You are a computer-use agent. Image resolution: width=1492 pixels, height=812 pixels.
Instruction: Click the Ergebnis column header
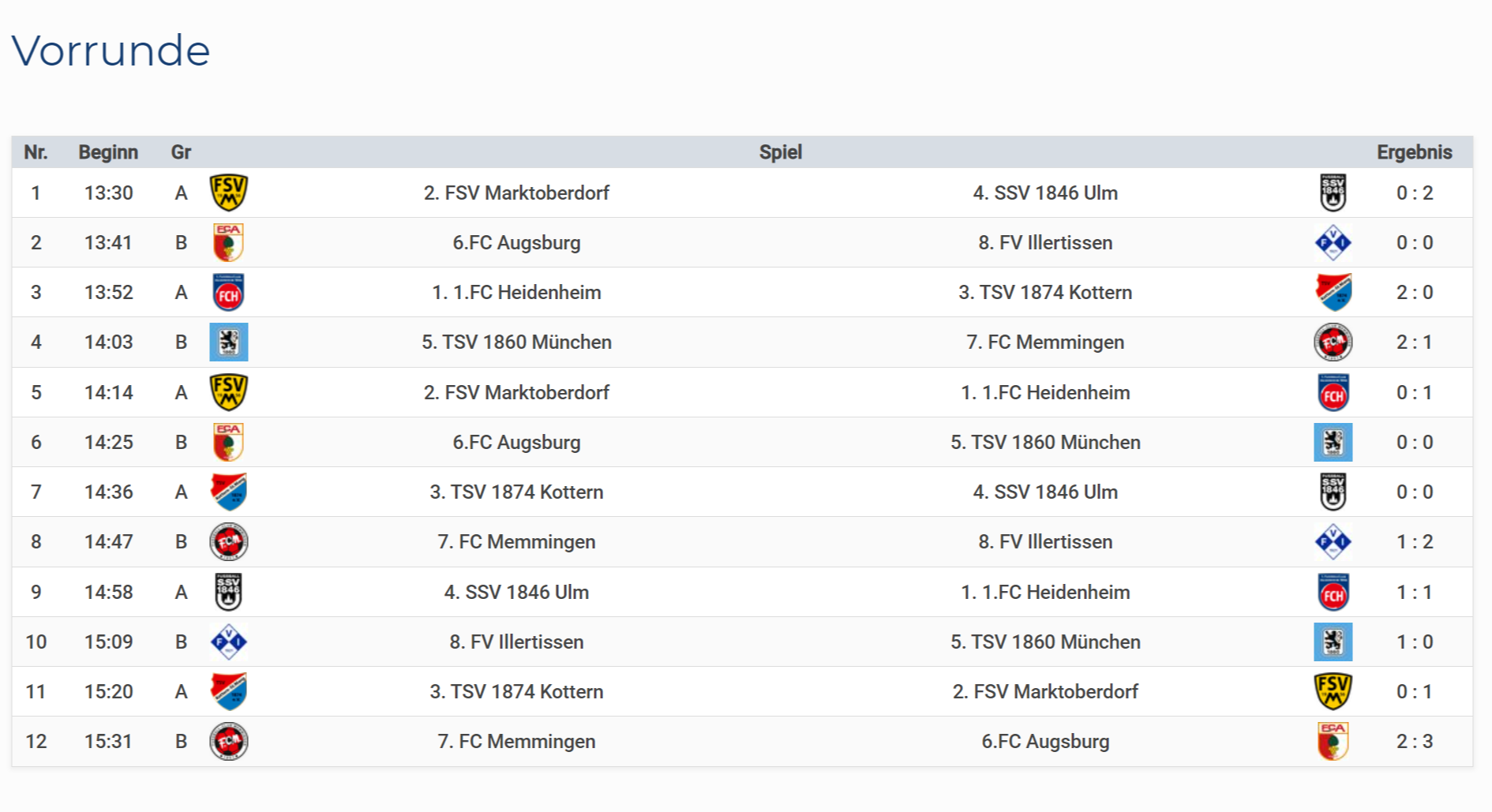coord(1414,152)
